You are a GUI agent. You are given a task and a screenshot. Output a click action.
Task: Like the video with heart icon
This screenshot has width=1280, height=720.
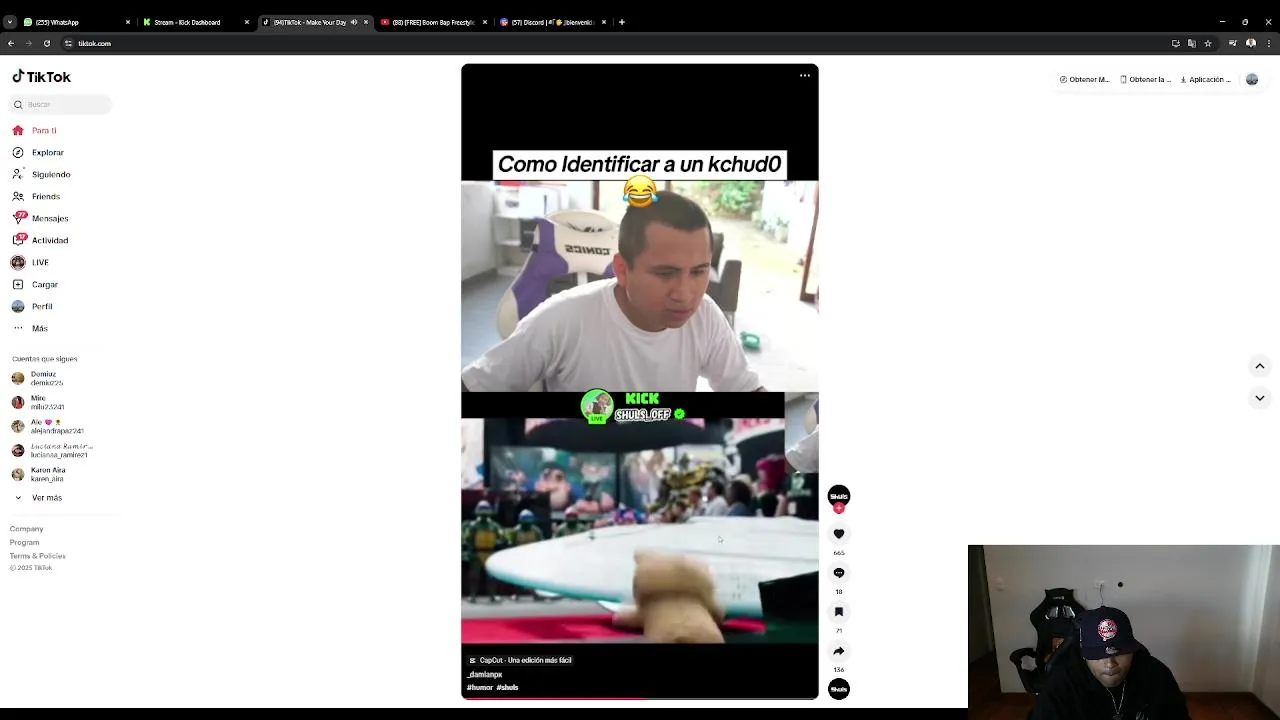coord(839,534)
